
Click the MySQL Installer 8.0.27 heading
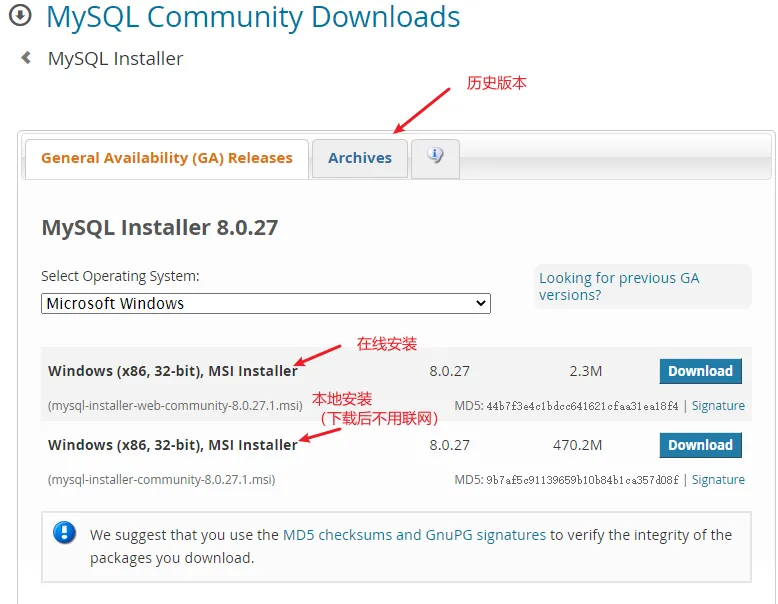[x=160, y=228]
